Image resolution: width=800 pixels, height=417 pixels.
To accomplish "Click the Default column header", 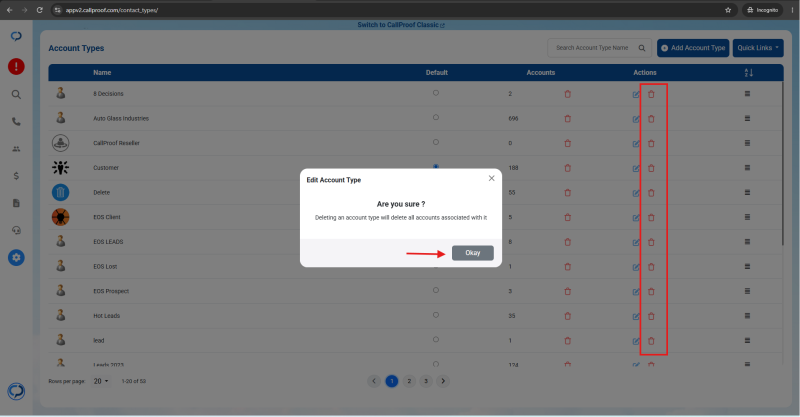I will pyautogui.click(x=437, y=72).
